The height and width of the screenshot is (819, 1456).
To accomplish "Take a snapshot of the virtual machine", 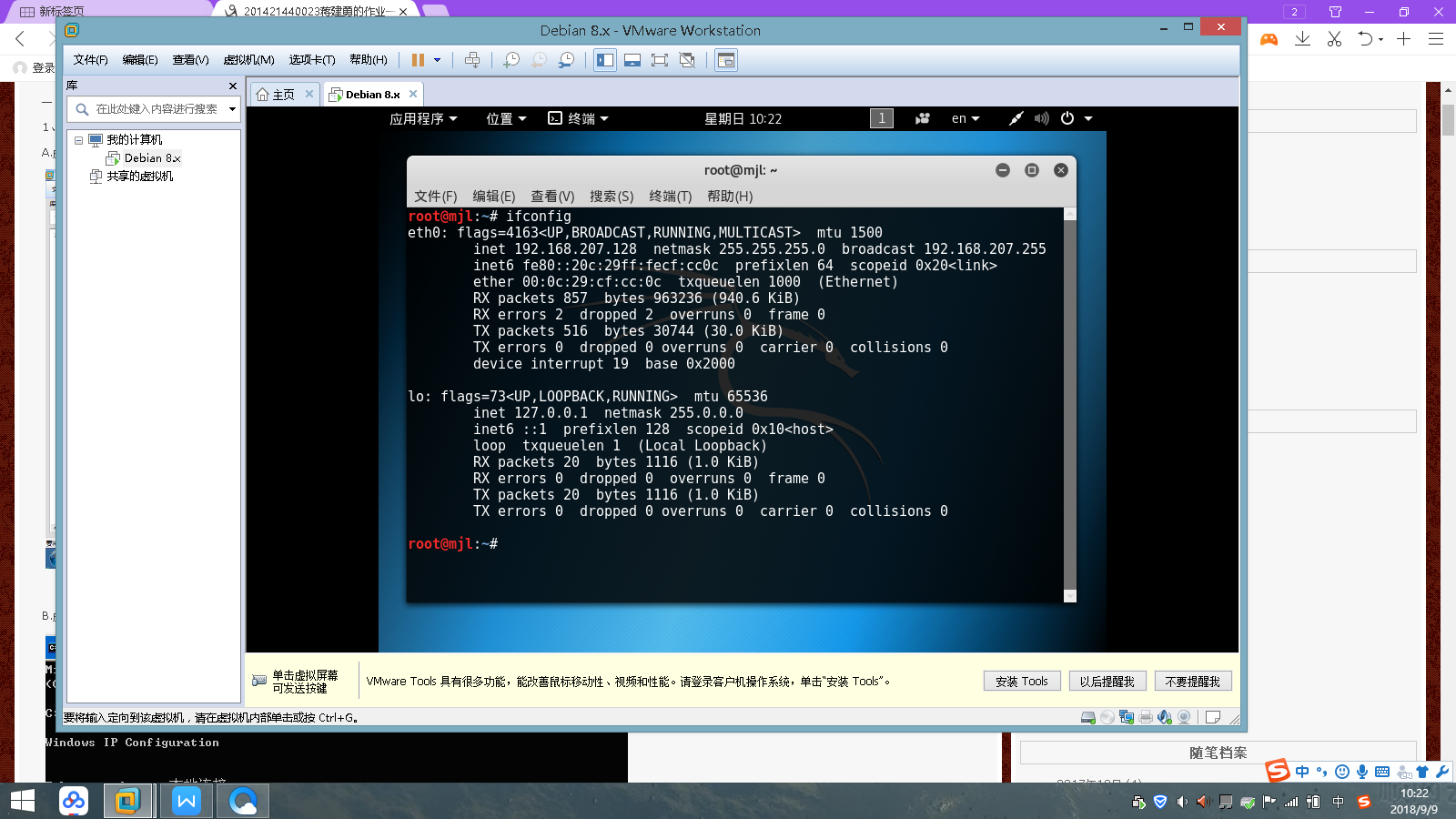I will pyautogui.click(x=511, y=60).
